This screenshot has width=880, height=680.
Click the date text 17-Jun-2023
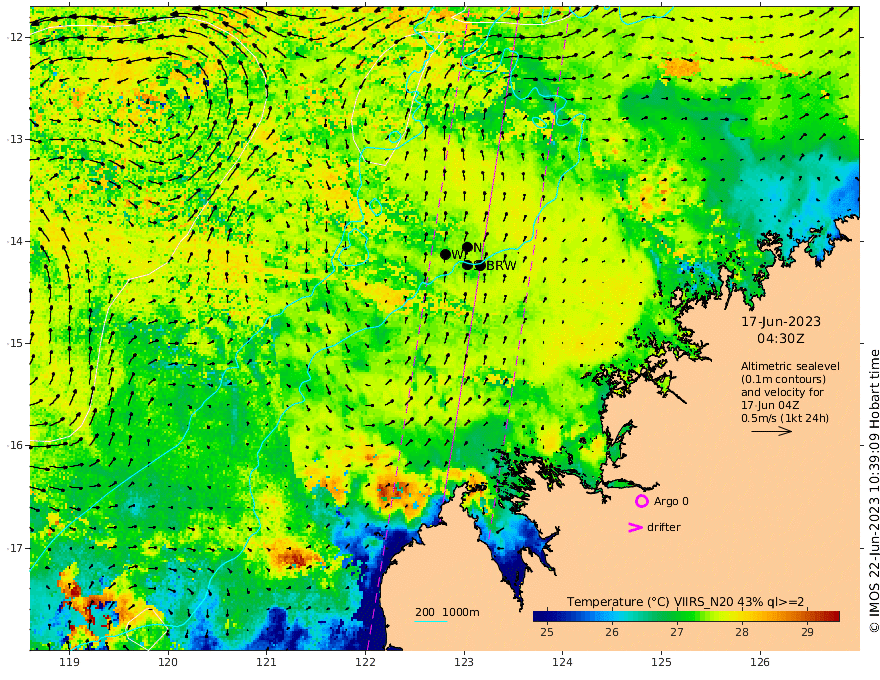(x=781, y=322)
